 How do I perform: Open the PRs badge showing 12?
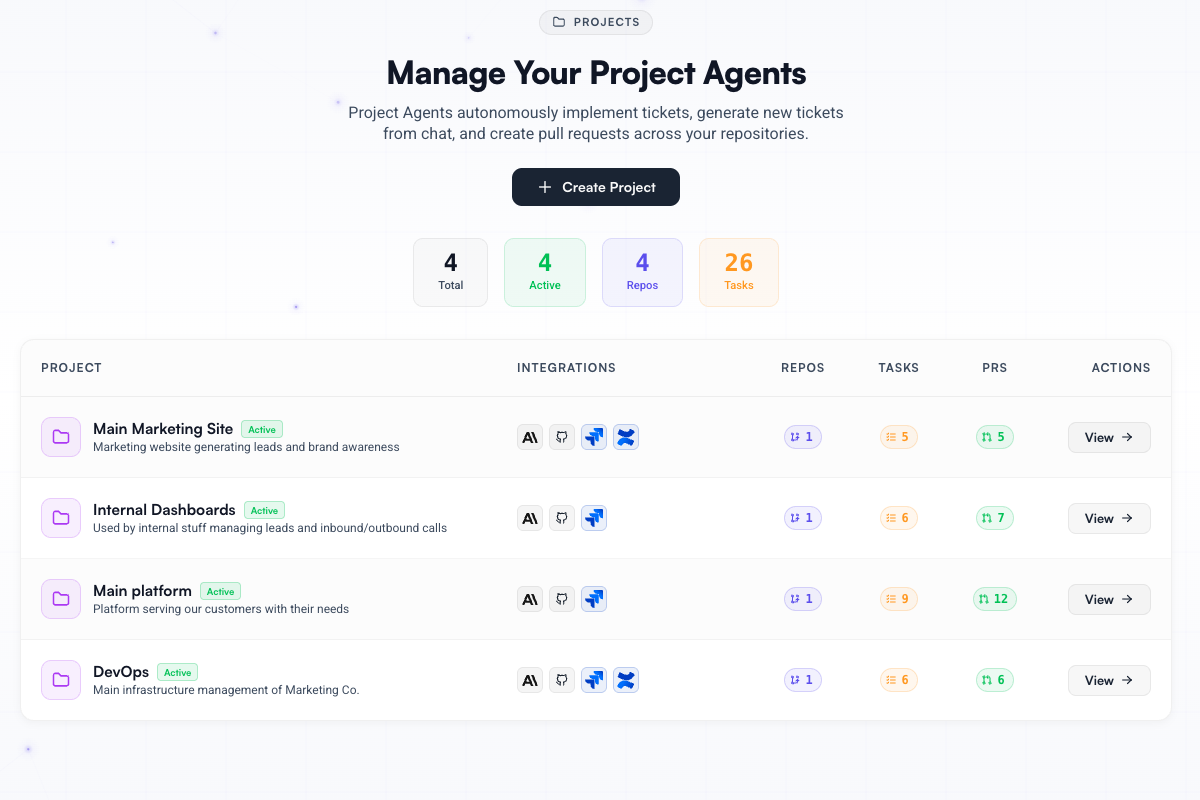[994, 599]
